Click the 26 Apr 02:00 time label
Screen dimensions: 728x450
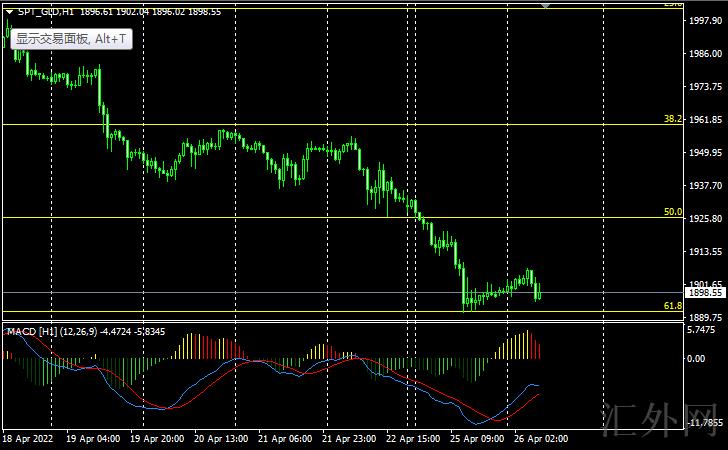(541, 438)
